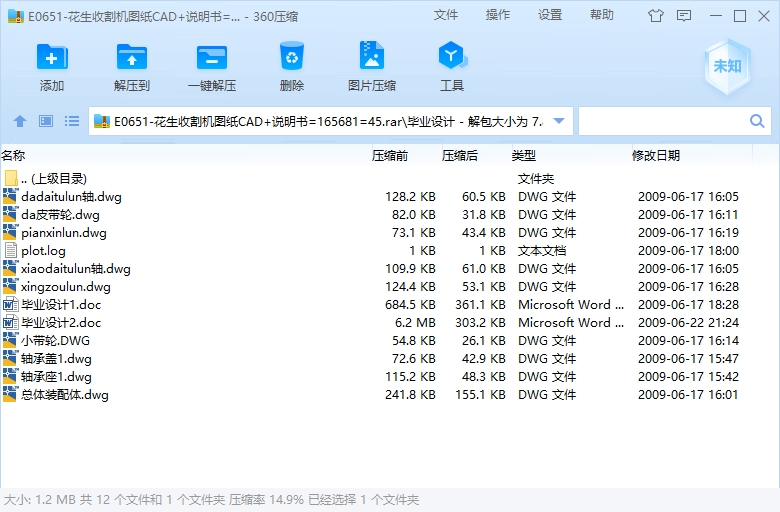The width and height of the screenshot is (780, 512).
Task: Open the 操作 menu
Action: 497,15
